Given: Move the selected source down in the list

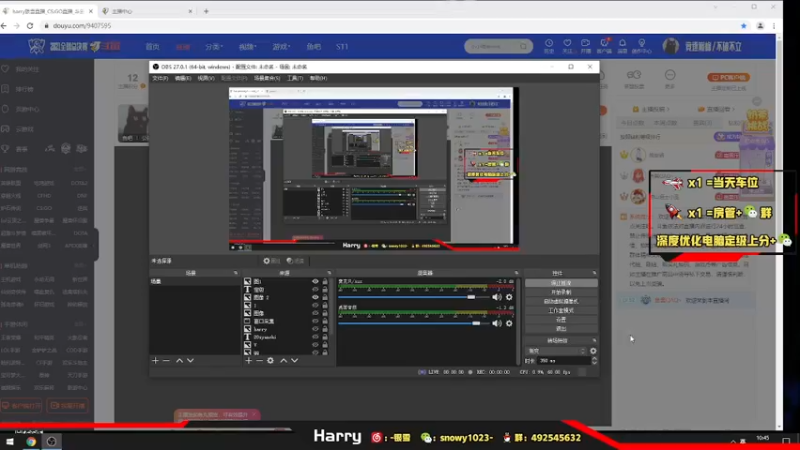Looking at the screenshot, I should pyautogui.click(x=294, y=361).
